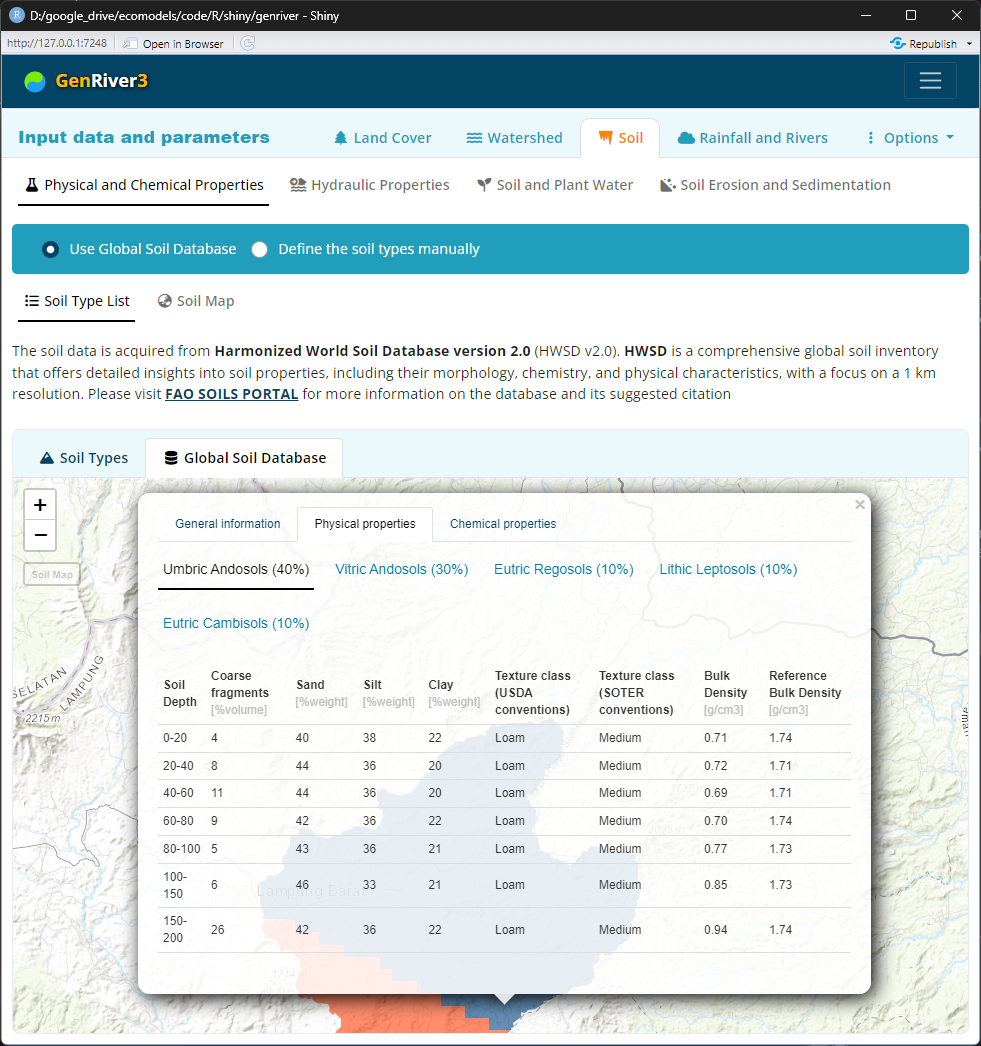Click the Soil tab's orange icon
This screenshot has height=1046, width=981.
tap(606, 137)
